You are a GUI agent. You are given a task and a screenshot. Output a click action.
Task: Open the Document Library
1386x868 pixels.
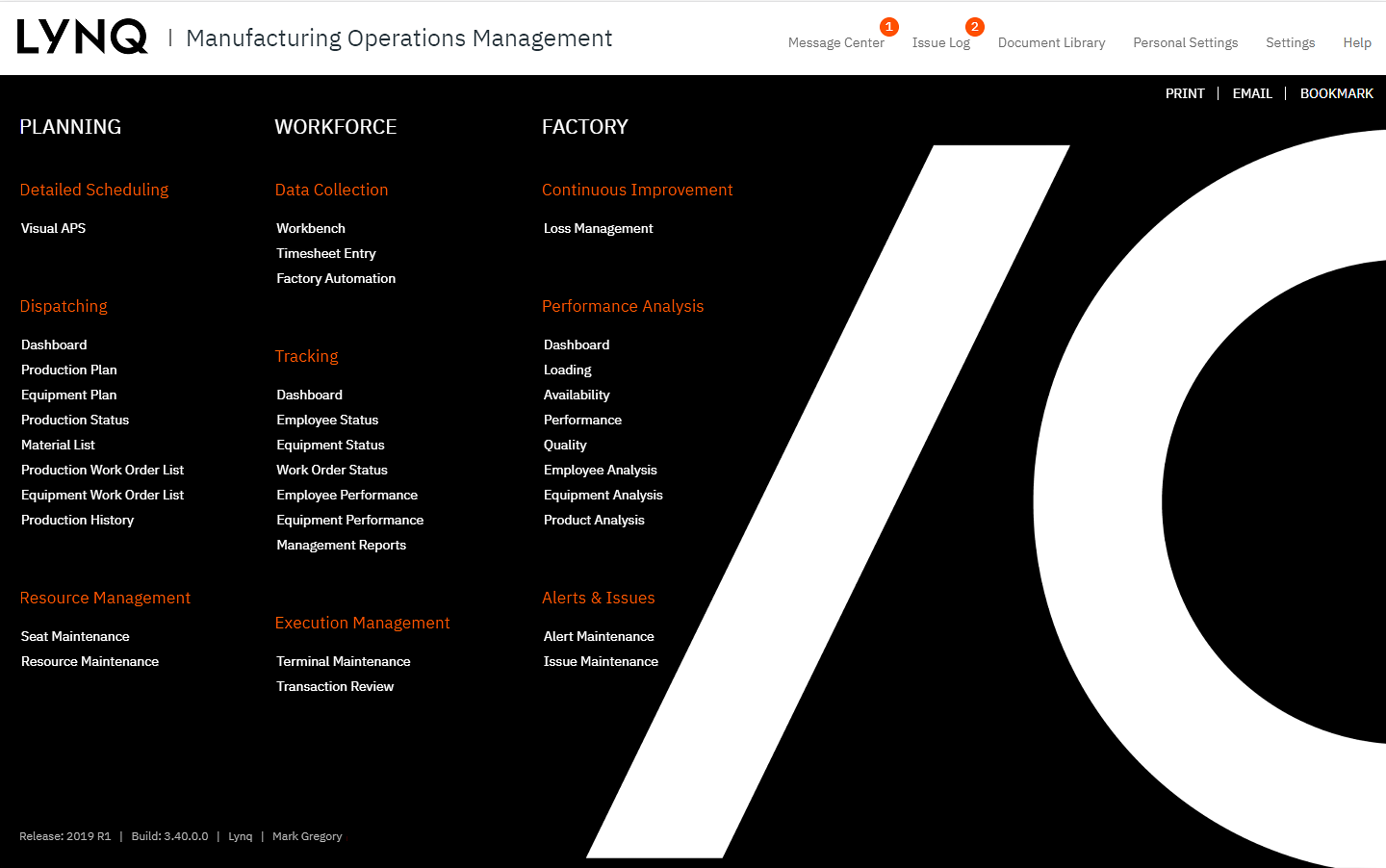(x=1051, y=42)
